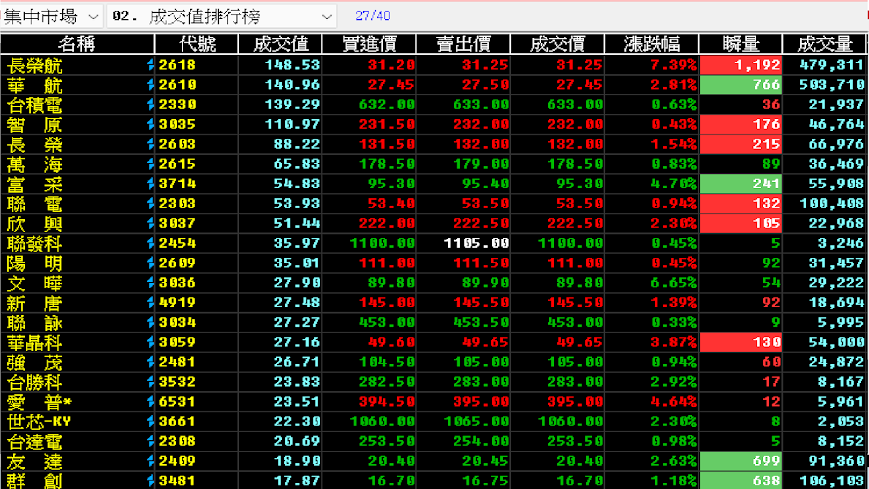
Task: Select the 聯發科 stock name
Action: click(34, 244)
